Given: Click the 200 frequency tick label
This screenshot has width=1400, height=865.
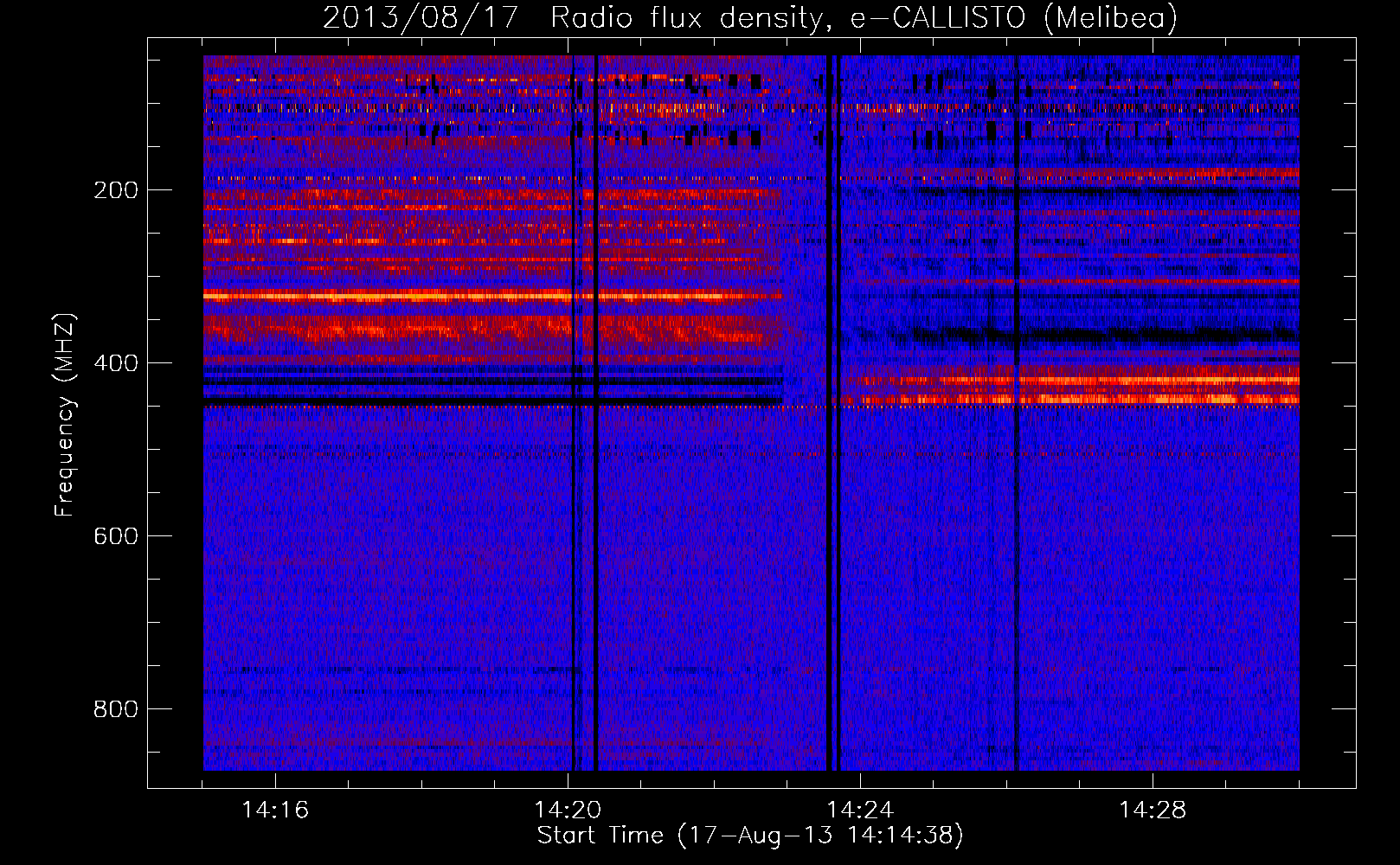Looking at the screenshot, I should point(116,190).
